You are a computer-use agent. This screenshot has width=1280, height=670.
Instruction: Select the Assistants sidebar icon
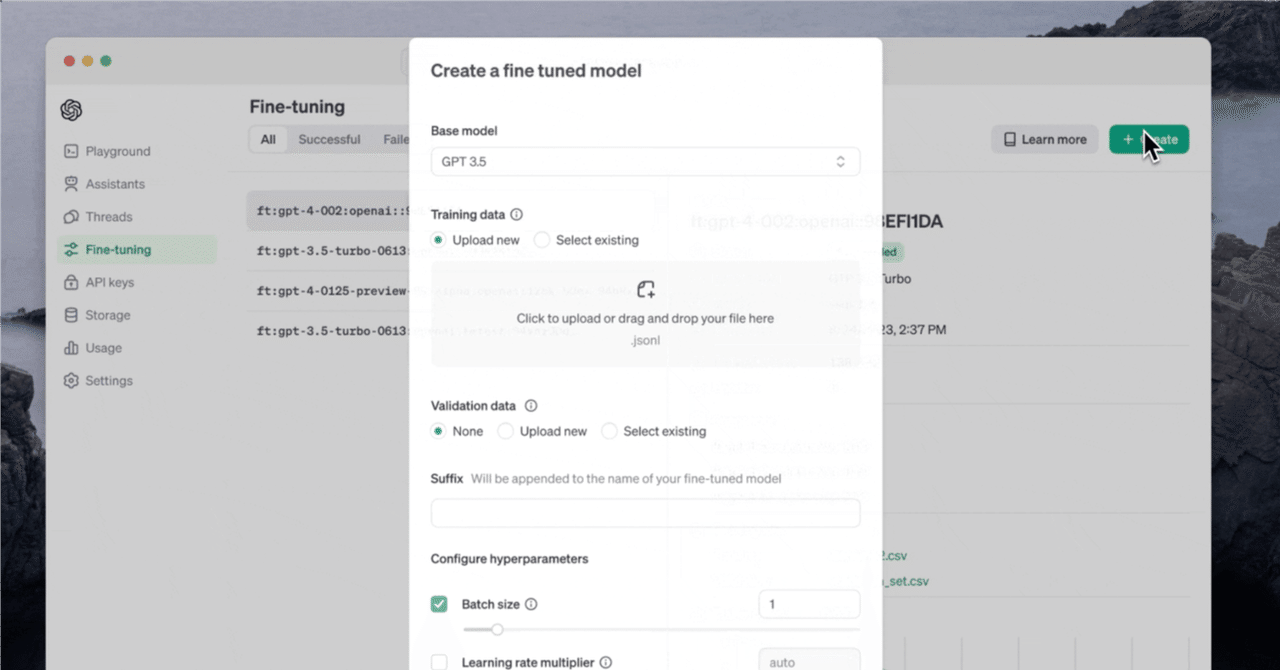click(x=70, y=183)
